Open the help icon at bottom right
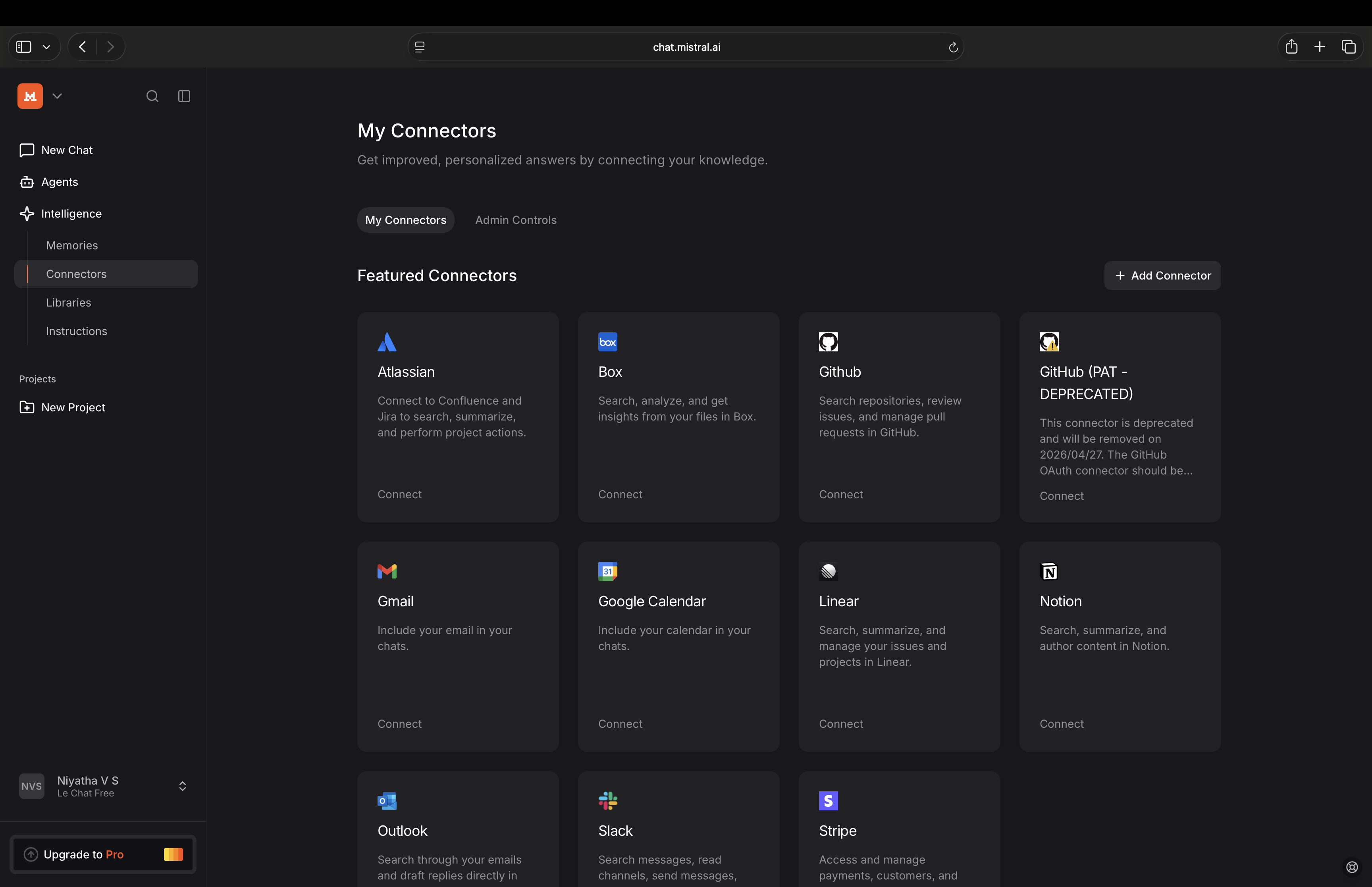This screenshot has height=887, width=1372. click(x=1352, y=867)
